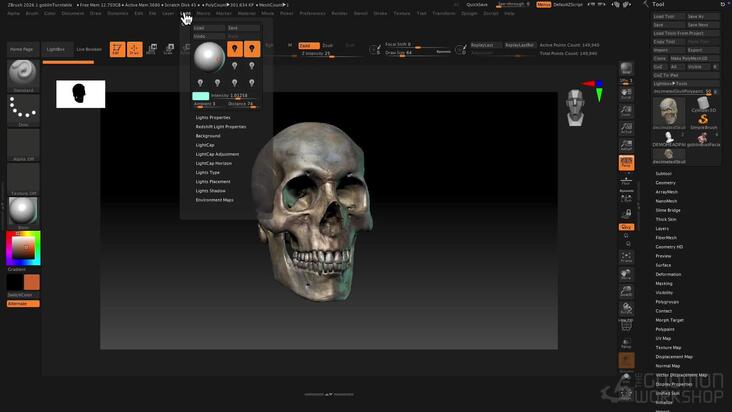Click the lock camera icon
The width and height of the screenshot is (732, 412).
click(x=626, y=214)
